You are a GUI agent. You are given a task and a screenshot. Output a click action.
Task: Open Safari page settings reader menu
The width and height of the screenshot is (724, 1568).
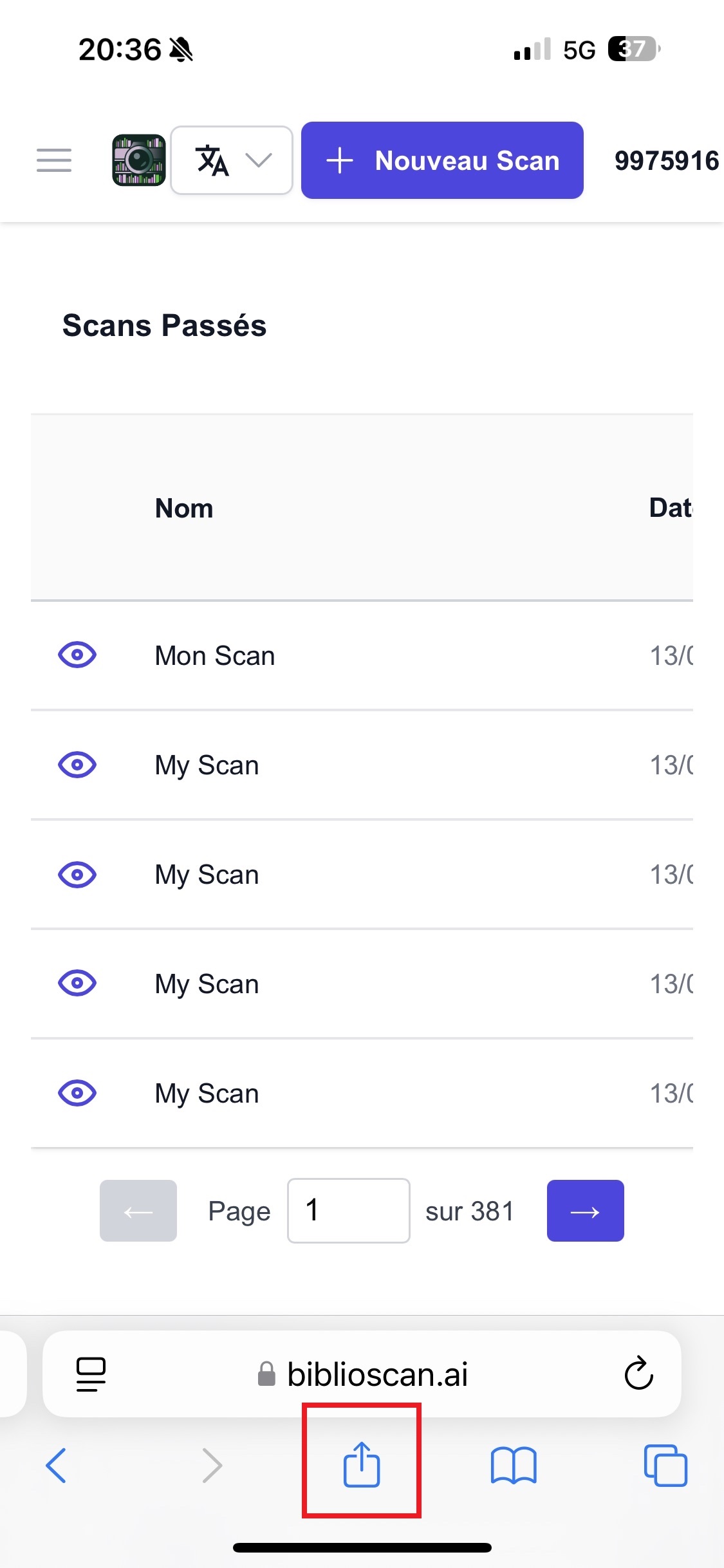91,1374
